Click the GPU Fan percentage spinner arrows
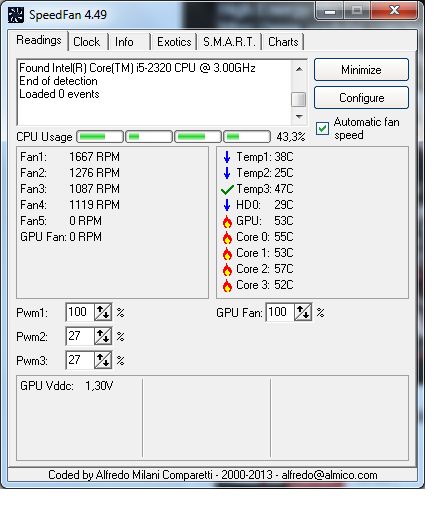This screenshot has height=506, width=444. [303, 312]
